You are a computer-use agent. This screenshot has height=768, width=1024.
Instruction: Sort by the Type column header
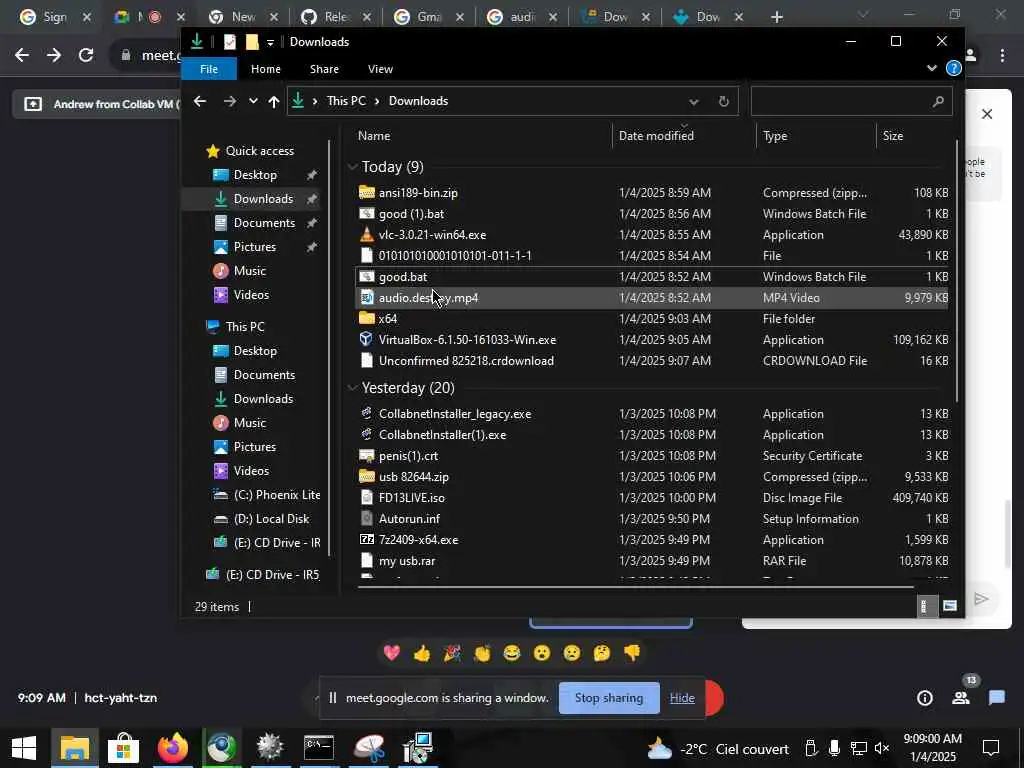click(775, 136)
